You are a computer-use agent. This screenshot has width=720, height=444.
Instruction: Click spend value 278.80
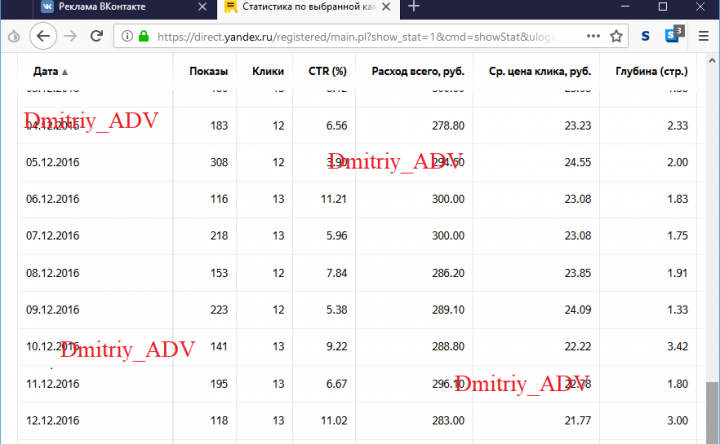448,126
